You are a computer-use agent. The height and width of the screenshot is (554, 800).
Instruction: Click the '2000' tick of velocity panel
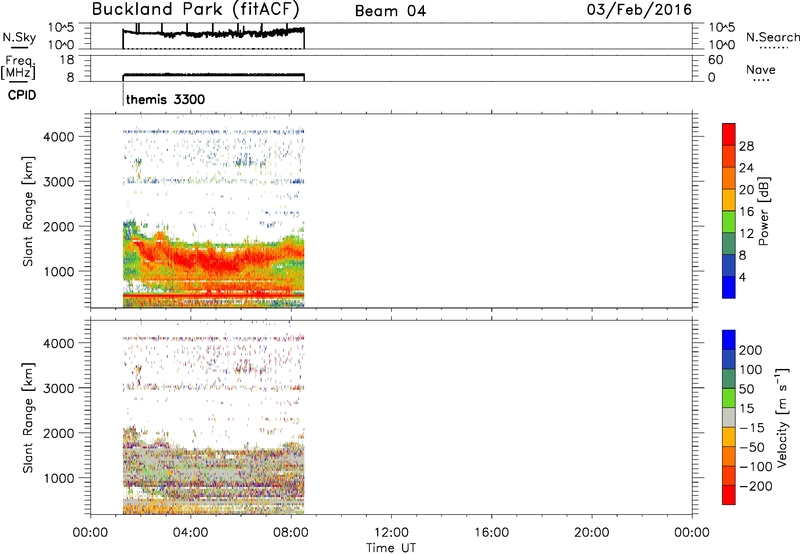(59, 433)
